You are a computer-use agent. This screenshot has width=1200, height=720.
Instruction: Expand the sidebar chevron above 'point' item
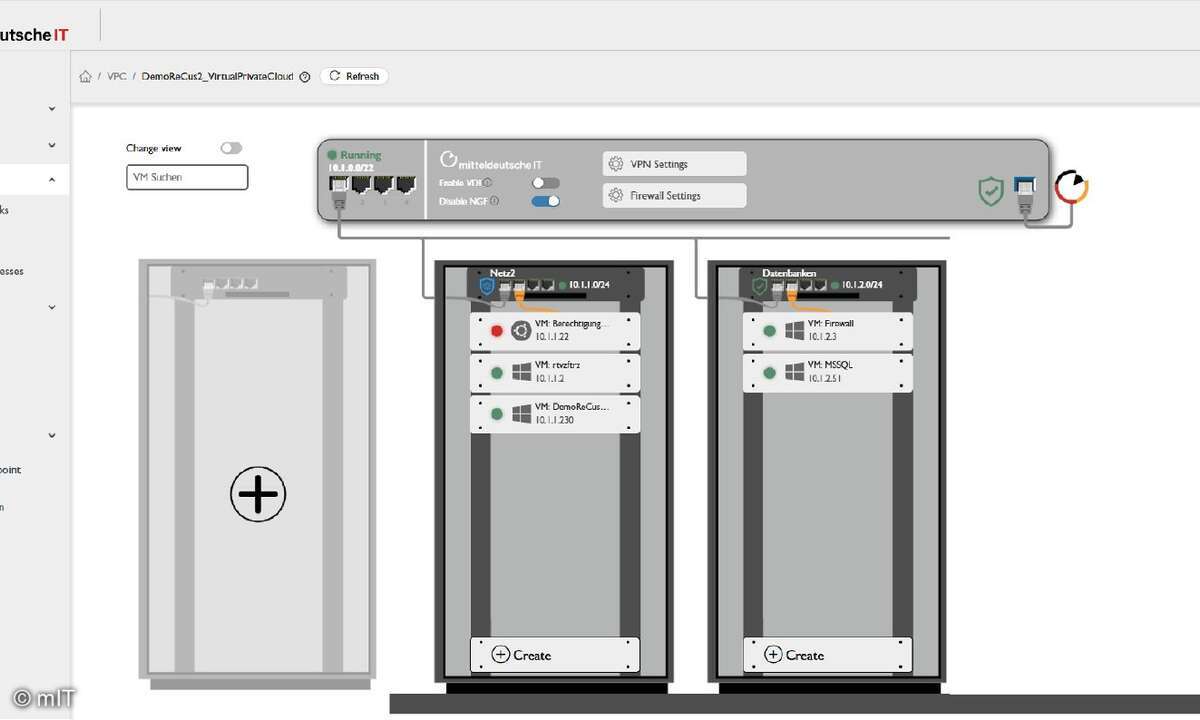(52, 435)
